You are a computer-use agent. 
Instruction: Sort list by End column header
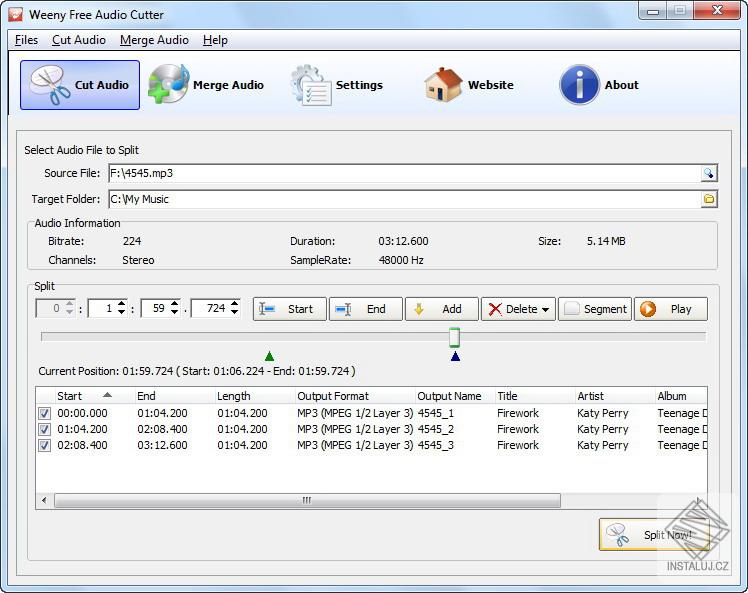[x=174, y=396]
